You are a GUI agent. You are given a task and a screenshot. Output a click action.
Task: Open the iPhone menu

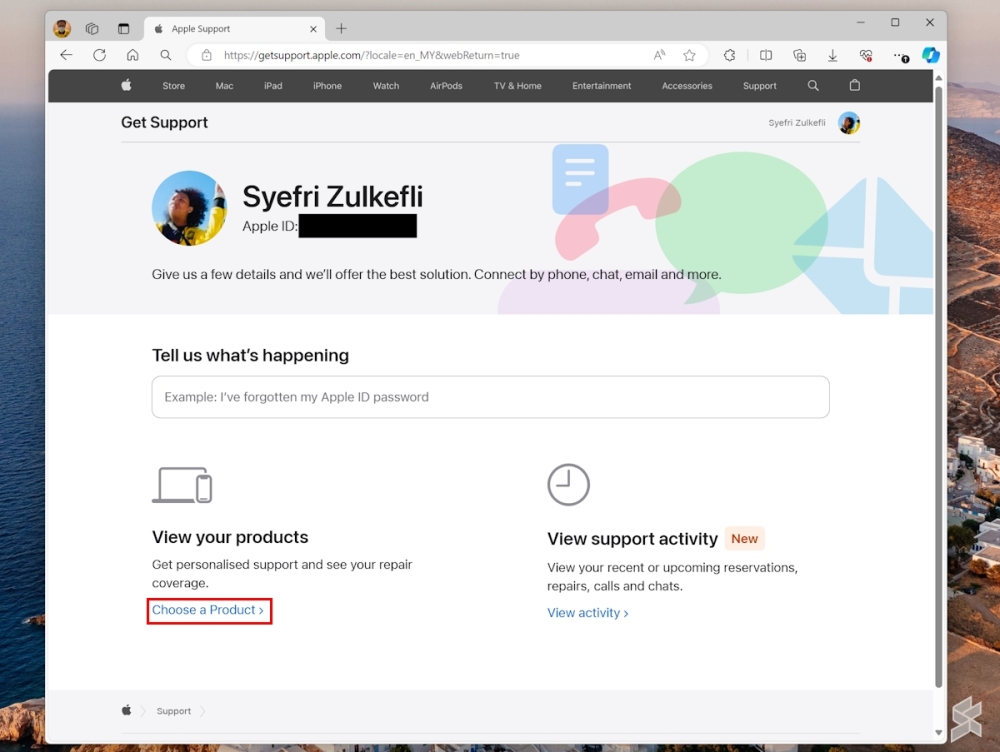coord(327,85)
